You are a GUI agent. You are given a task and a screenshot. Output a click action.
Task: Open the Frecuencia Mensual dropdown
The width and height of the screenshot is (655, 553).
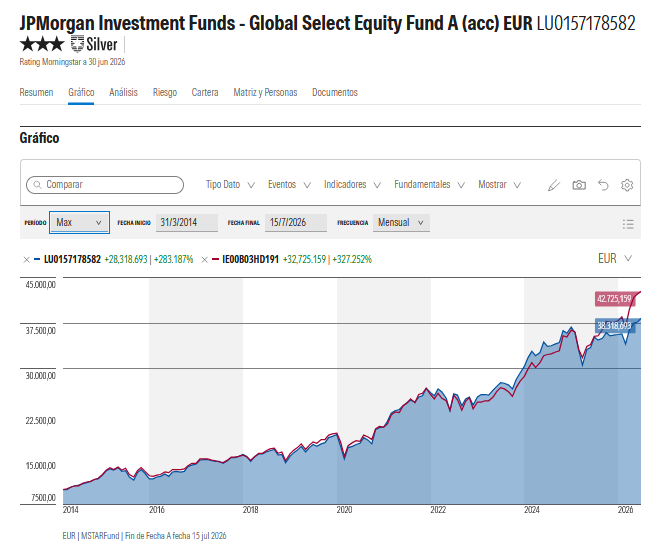tap(401, 222)
